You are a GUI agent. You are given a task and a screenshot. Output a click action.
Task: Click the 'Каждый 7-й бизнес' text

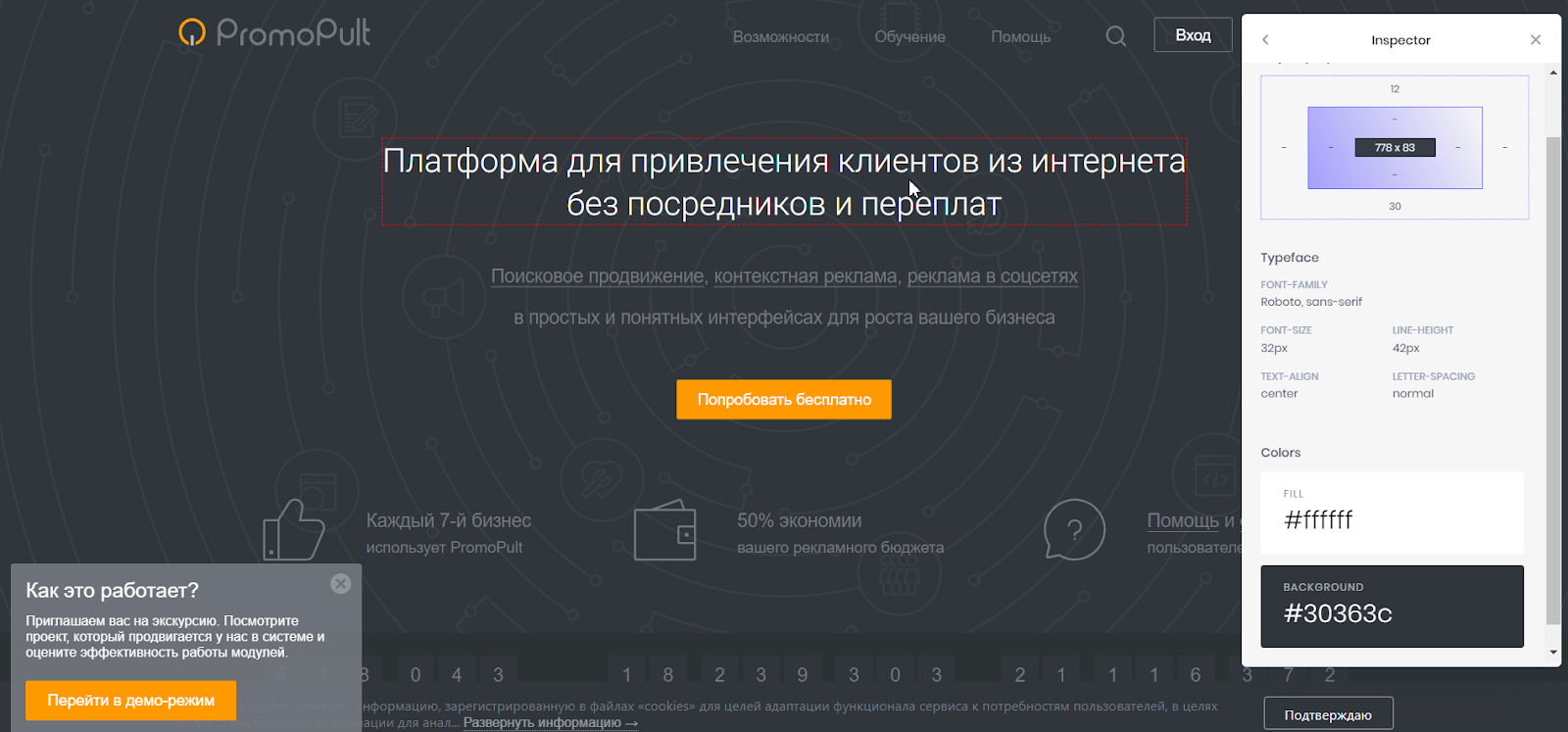[x=449, y=520]
